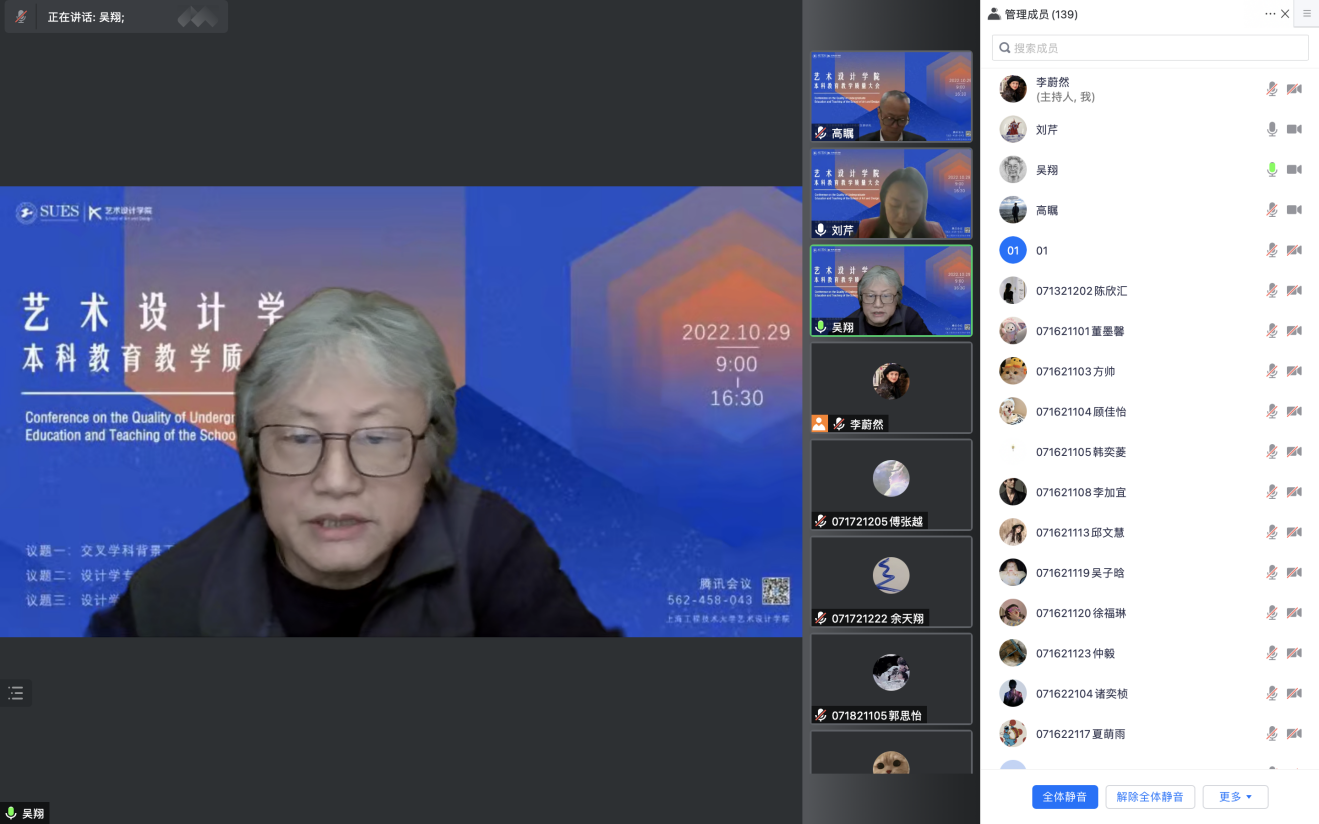Mute 吴翔 using the green microphone icon

click(1272, 170)
